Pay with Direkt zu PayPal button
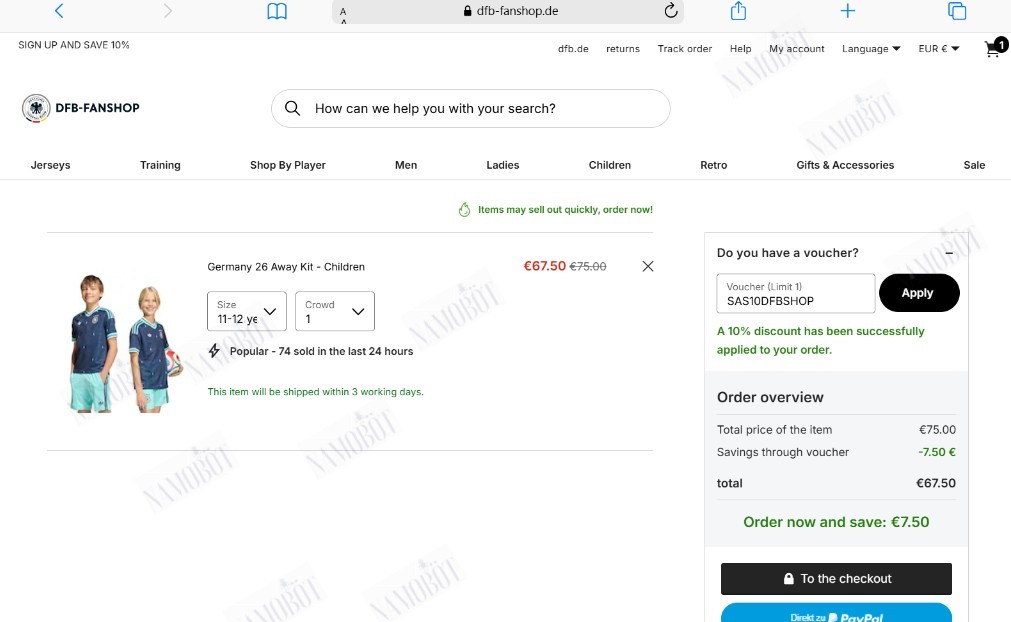This screenshot has height=622, width=1011. pyautogui.click(x=836, y=613)
